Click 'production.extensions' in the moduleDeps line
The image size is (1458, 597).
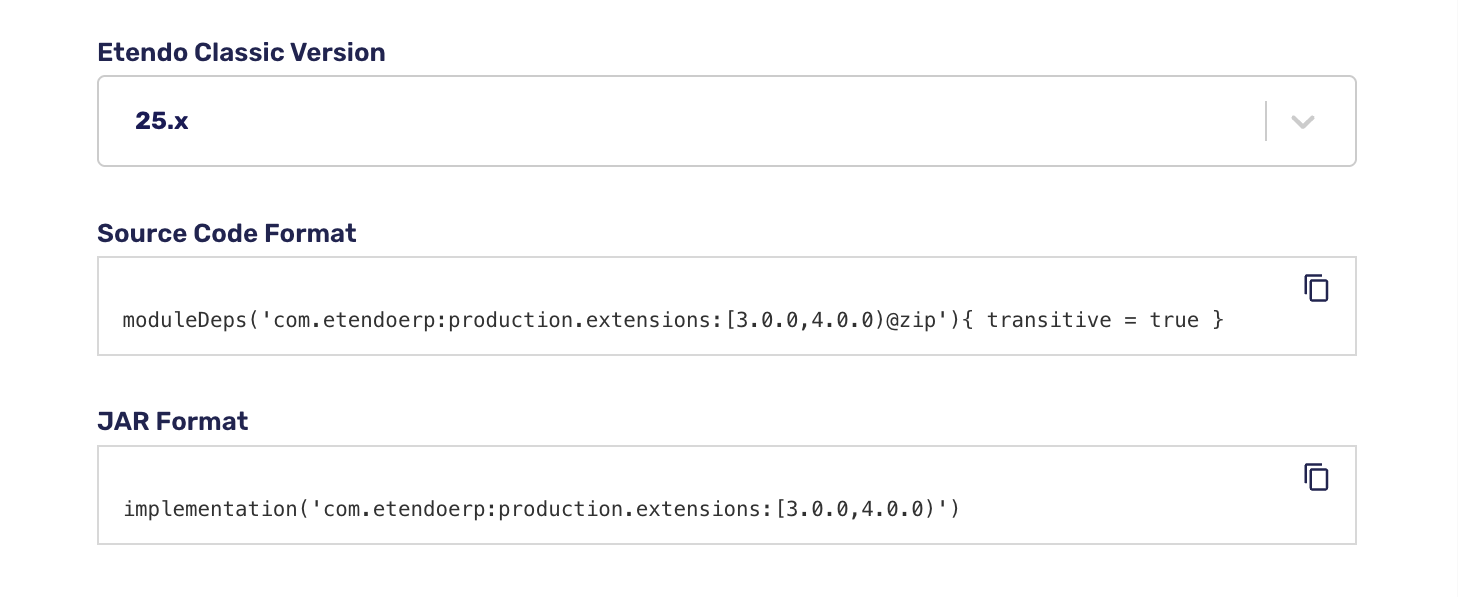tap(580, 321)
